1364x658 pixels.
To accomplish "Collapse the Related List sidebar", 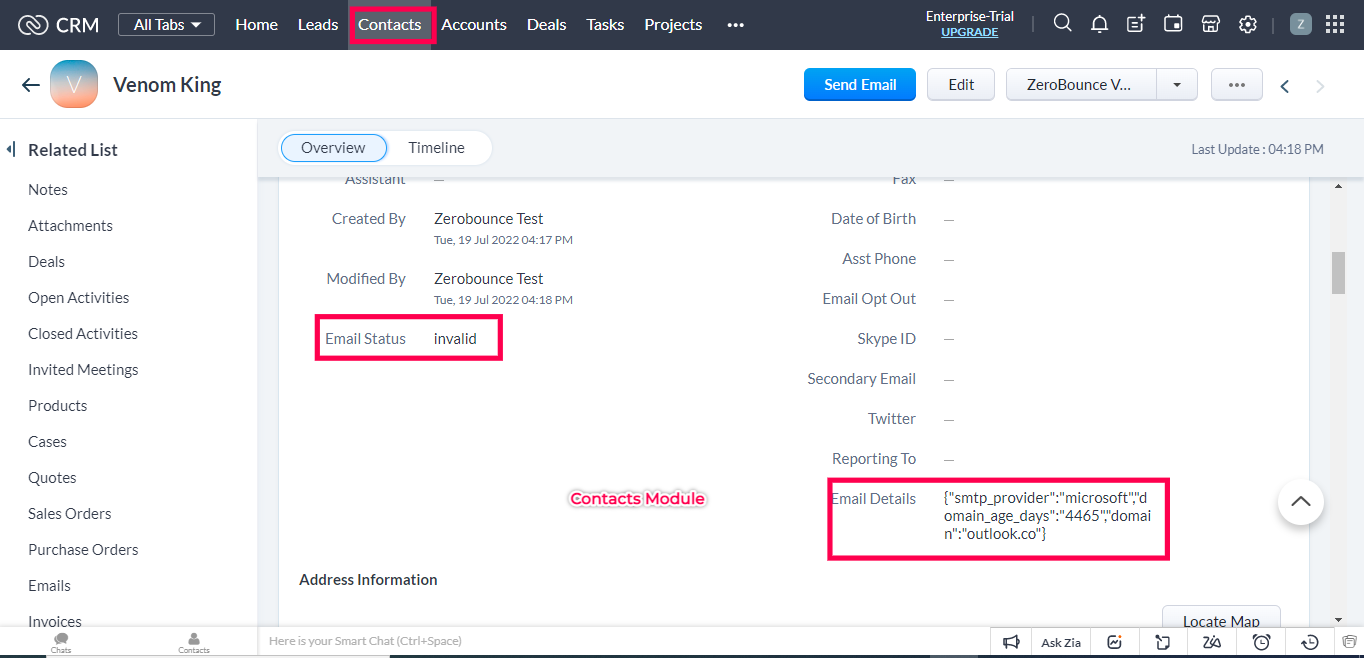I will tap(10, 149).
